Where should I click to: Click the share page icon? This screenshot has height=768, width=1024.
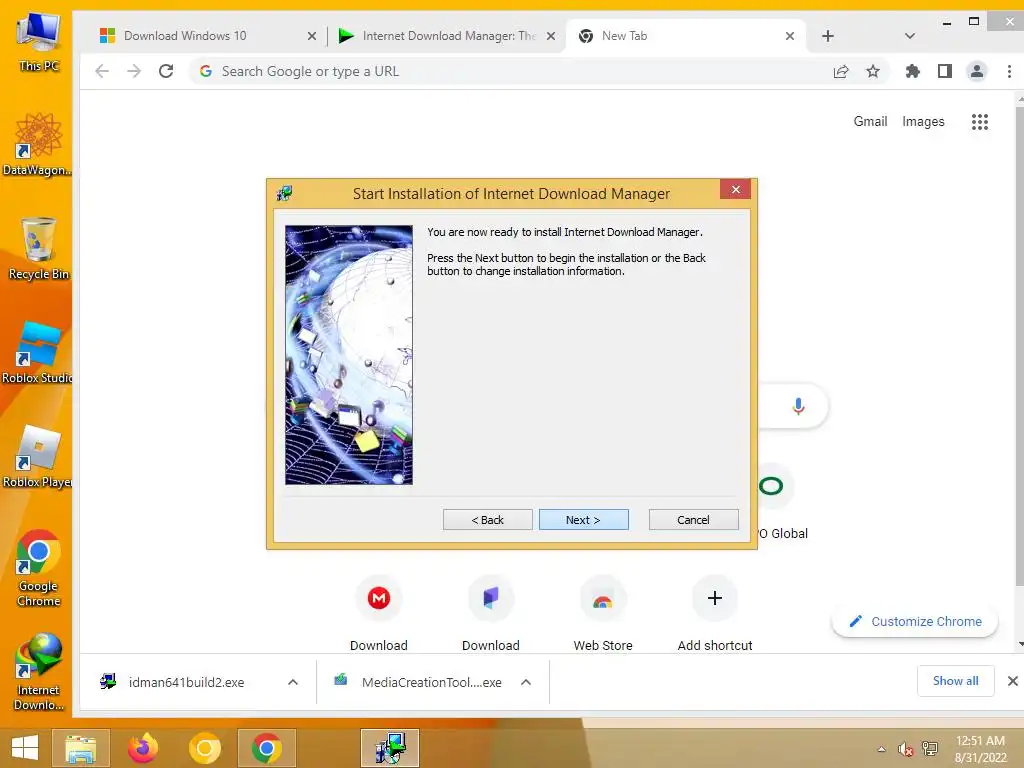[x=840, y=71]
